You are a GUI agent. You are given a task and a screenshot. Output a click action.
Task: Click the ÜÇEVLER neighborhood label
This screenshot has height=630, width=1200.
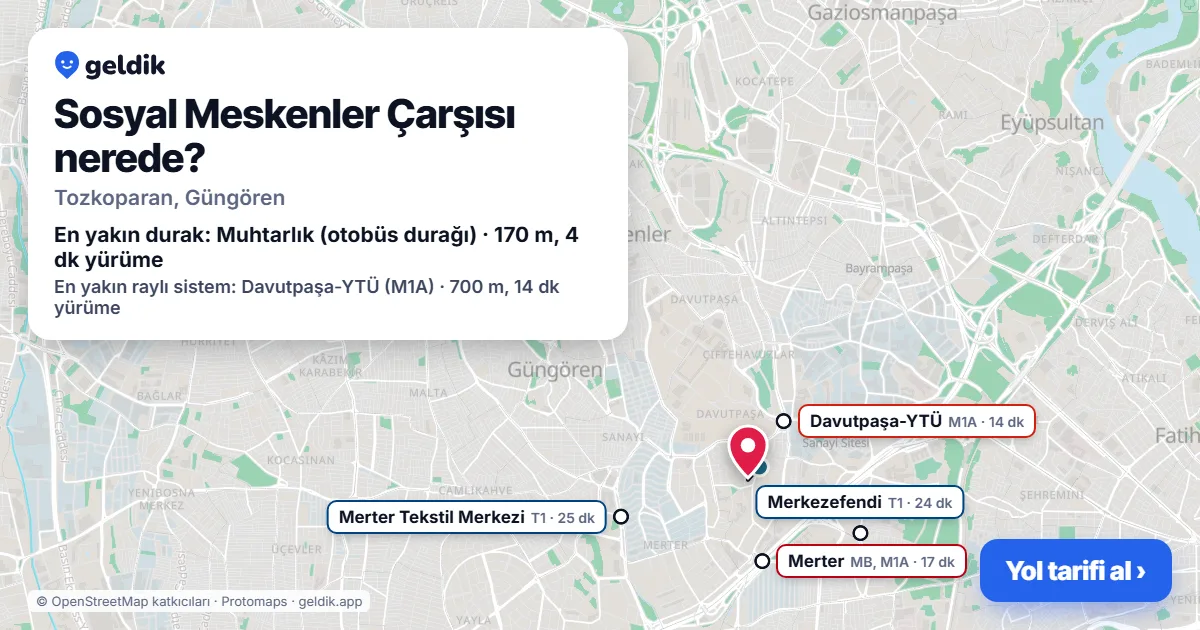coord(297,549)
